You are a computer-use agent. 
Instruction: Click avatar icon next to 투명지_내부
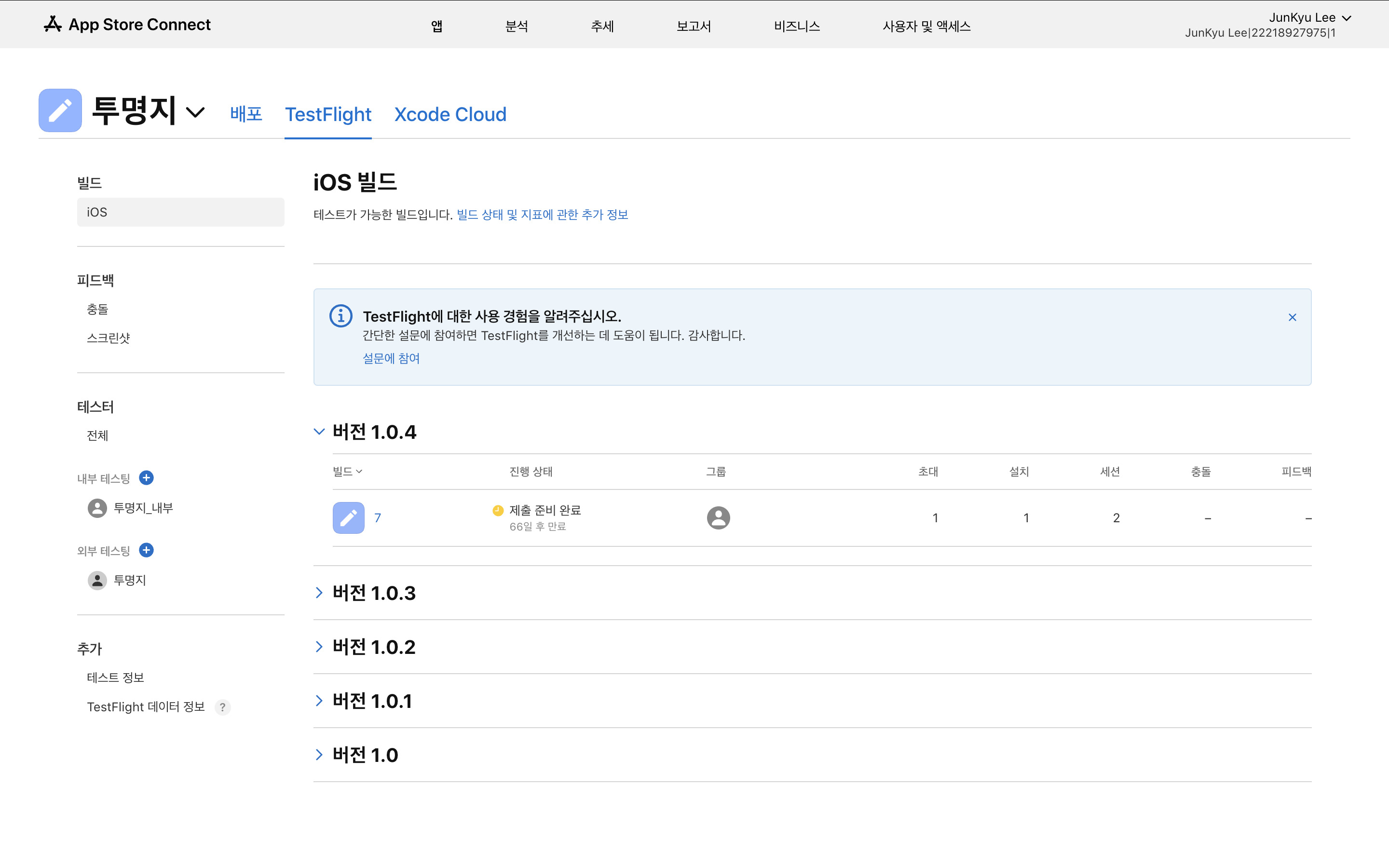[97, 508]
